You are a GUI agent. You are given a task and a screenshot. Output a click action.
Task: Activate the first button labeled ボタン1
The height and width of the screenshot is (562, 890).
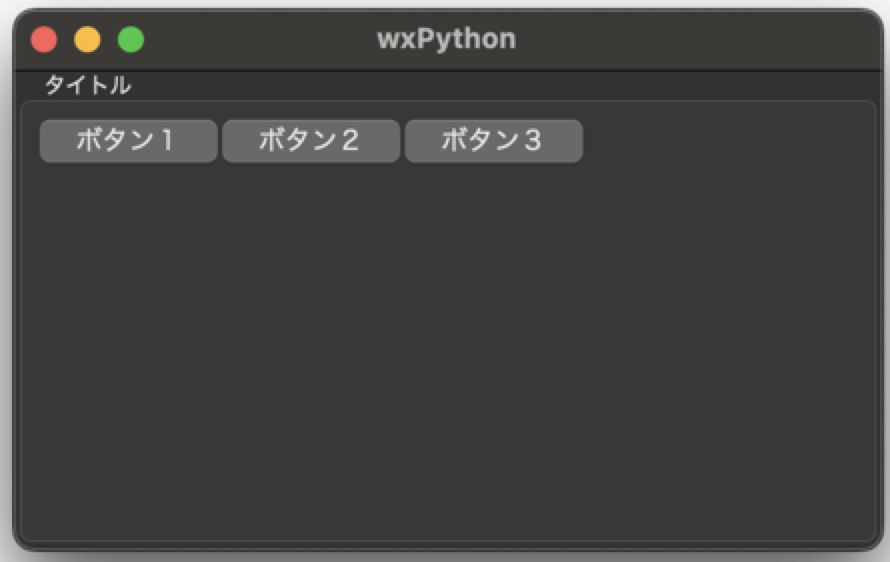(128, 141)
